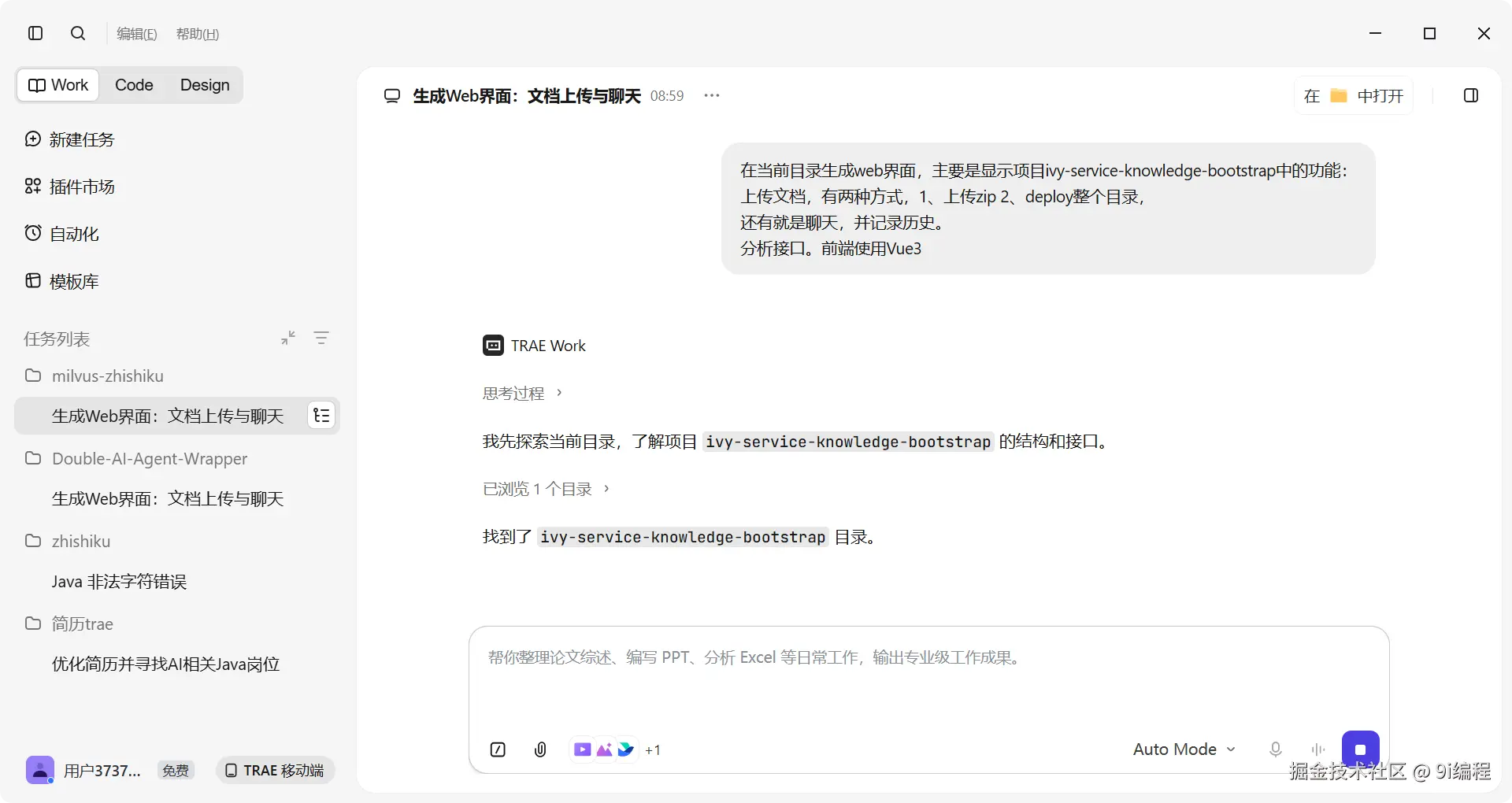The height and width of the screenshot is (803, 1512).
Task: Toggle the left sidebar panel icon
Action: 35,33
